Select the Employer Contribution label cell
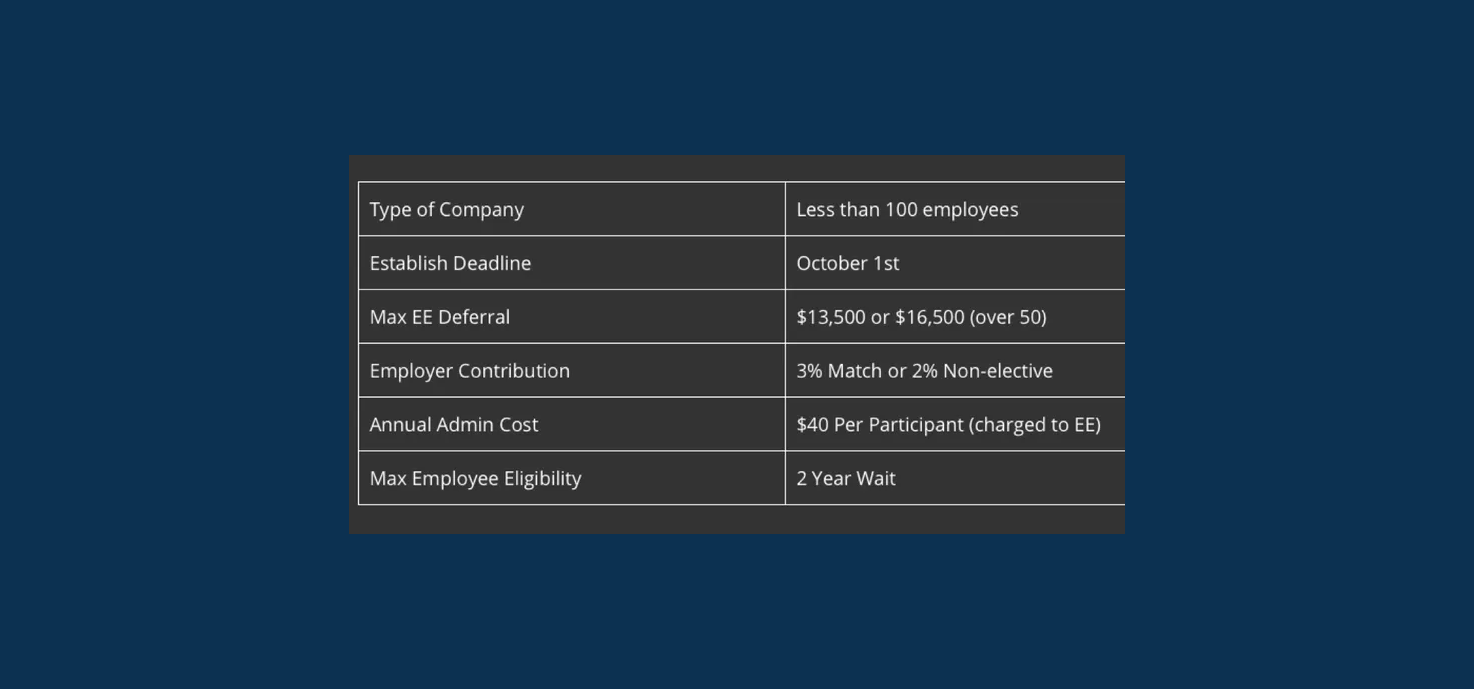 pos(469,371)
